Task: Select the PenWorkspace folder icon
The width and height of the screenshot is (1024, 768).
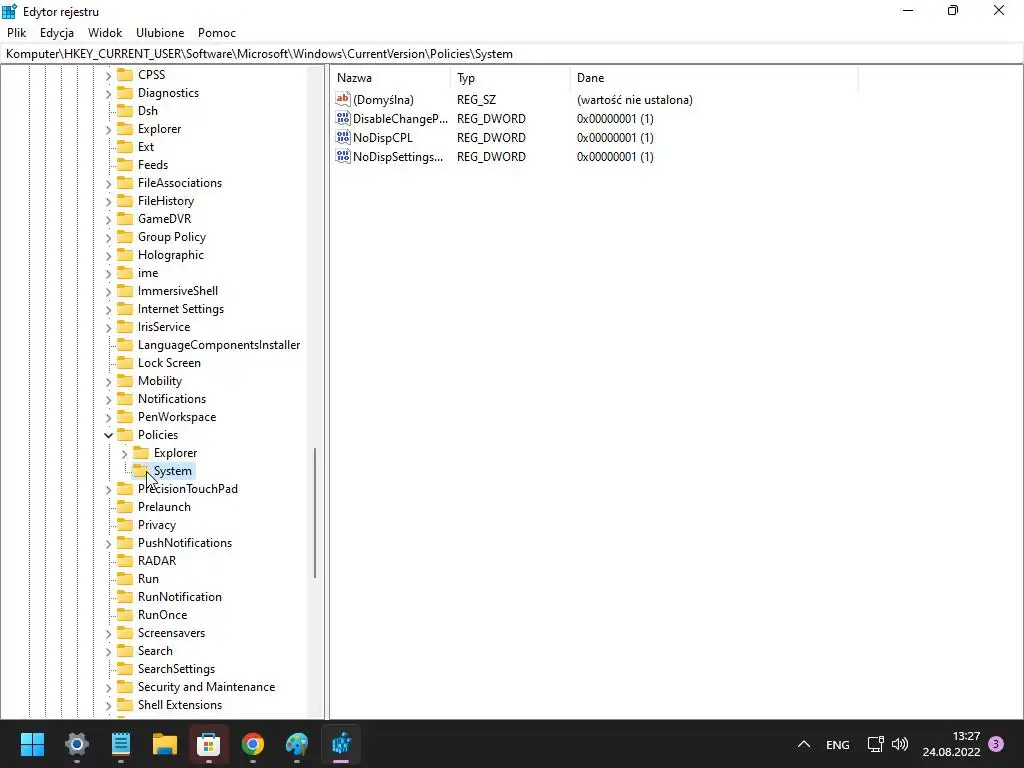Action: click(x=125, y=417)
